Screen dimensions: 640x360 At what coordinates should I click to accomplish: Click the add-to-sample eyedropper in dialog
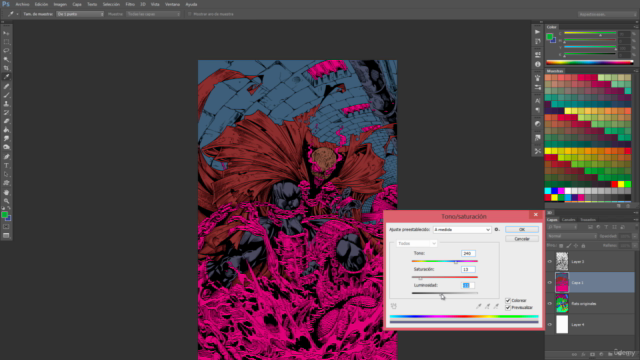tap(487, 306)
